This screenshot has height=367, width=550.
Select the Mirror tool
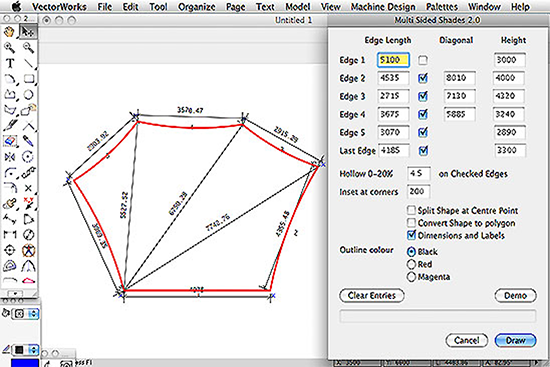point(10,157)
